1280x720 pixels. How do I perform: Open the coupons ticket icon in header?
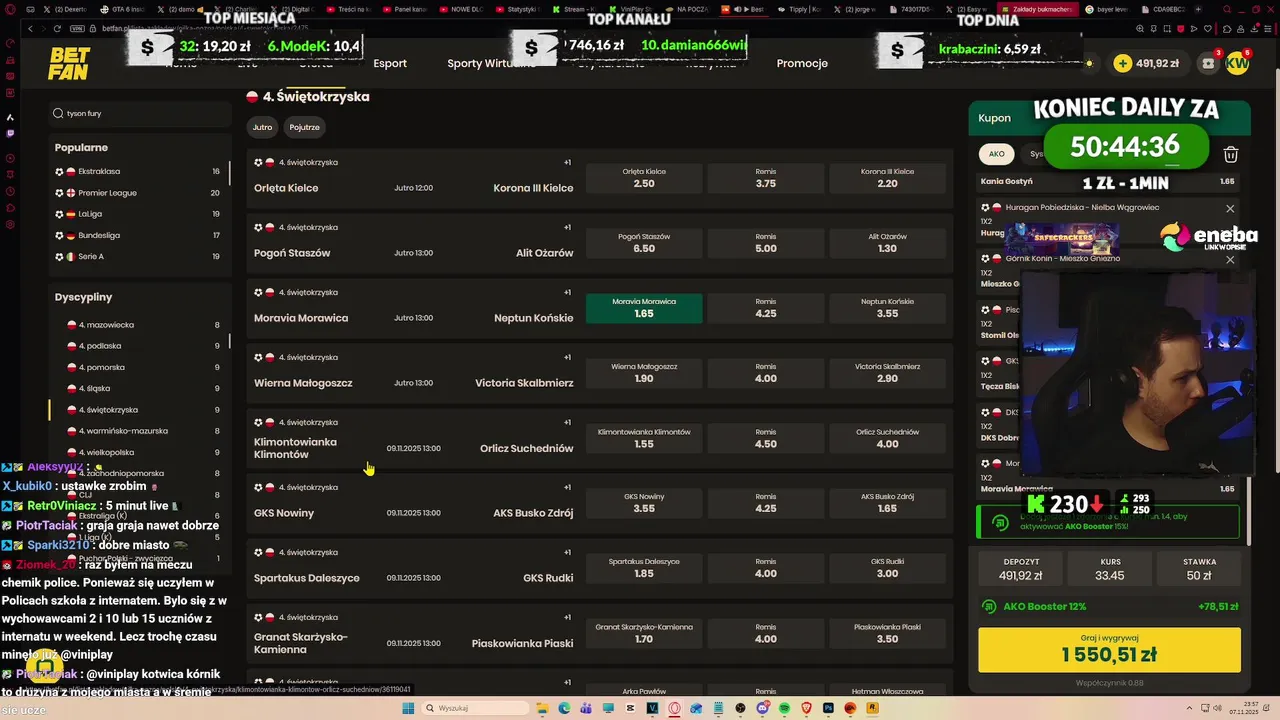click(1209, 63)
